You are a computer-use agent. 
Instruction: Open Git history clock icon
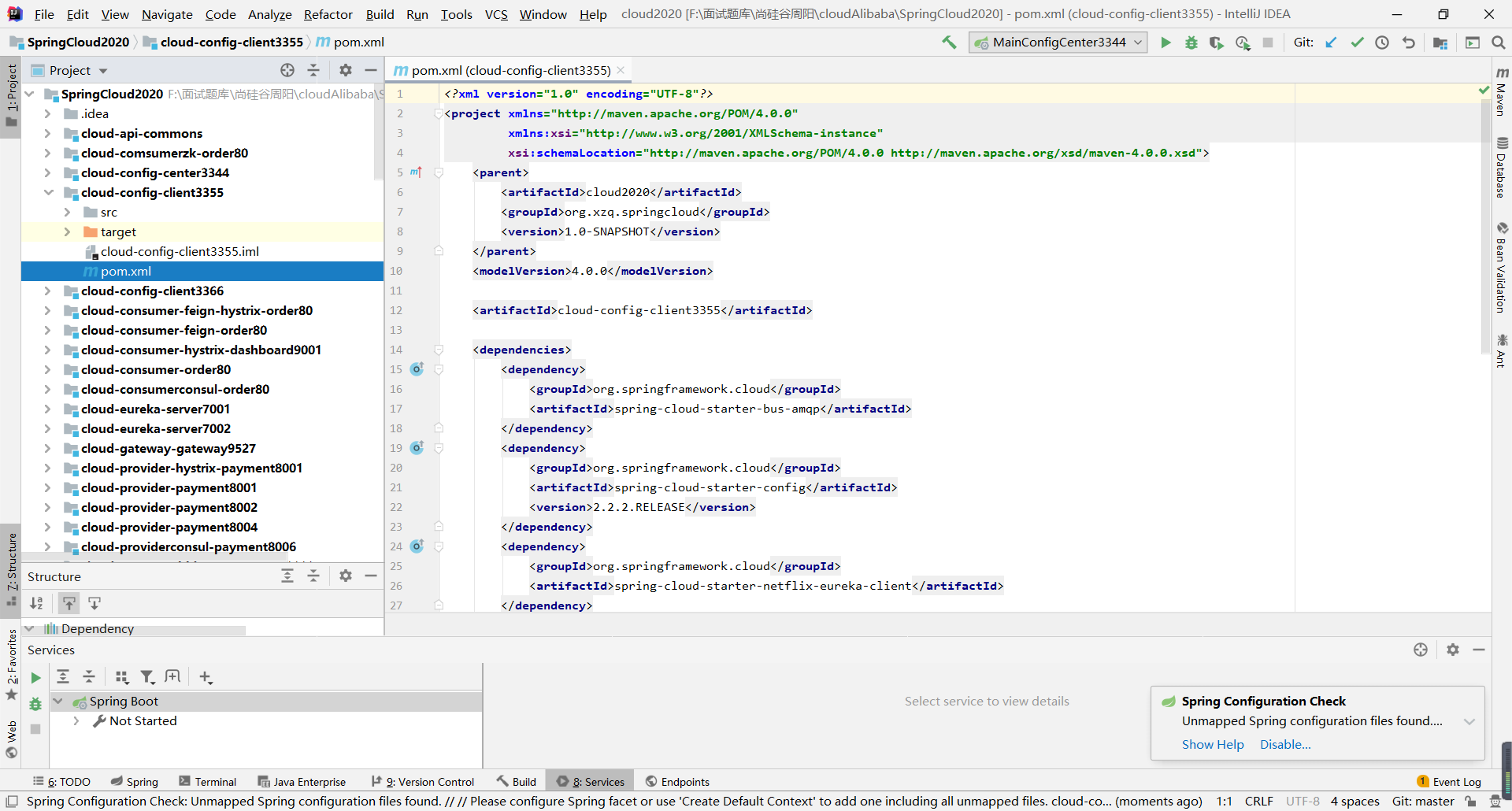pos(1382,43)
